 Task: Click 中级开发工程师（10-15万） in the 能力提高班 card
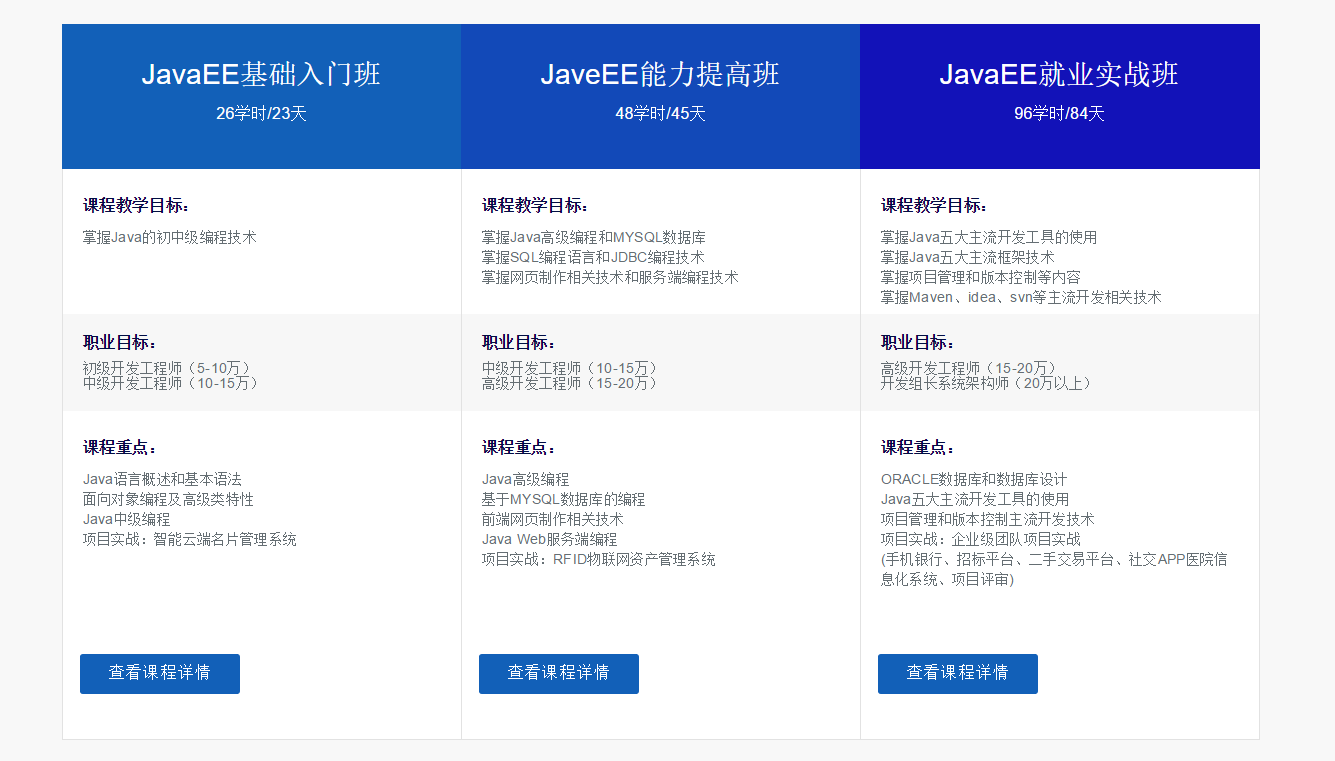click(x=573, y=368)
